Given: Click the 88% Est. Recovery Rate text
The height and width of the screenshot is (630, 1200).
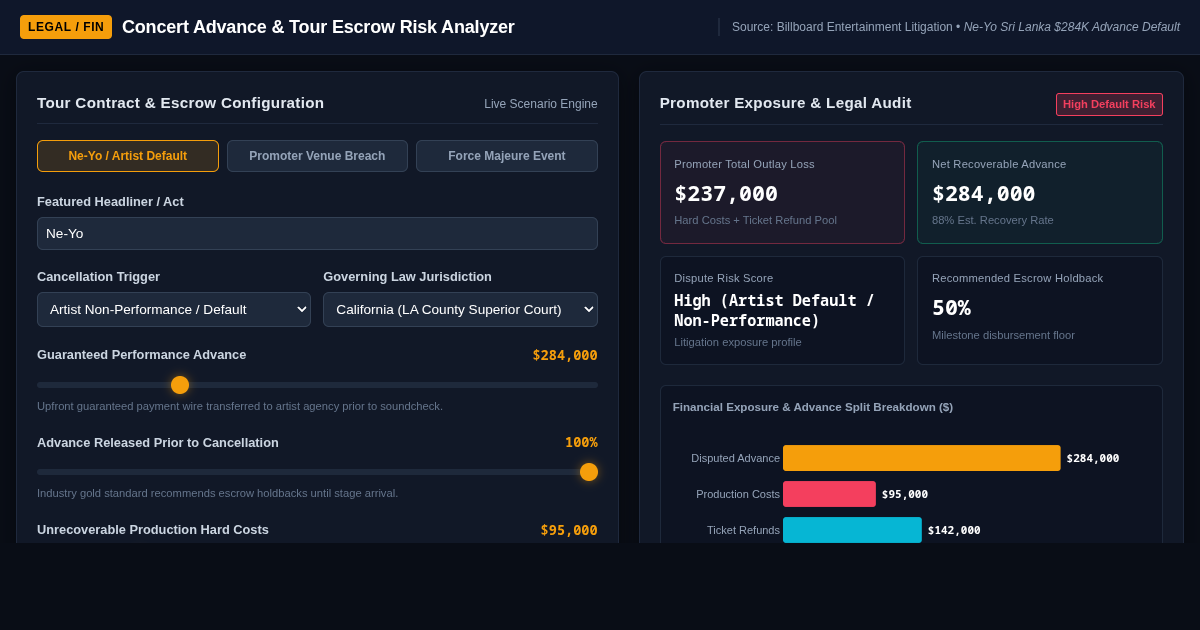Looking at the screenshot, I should [x=993, y=220].
